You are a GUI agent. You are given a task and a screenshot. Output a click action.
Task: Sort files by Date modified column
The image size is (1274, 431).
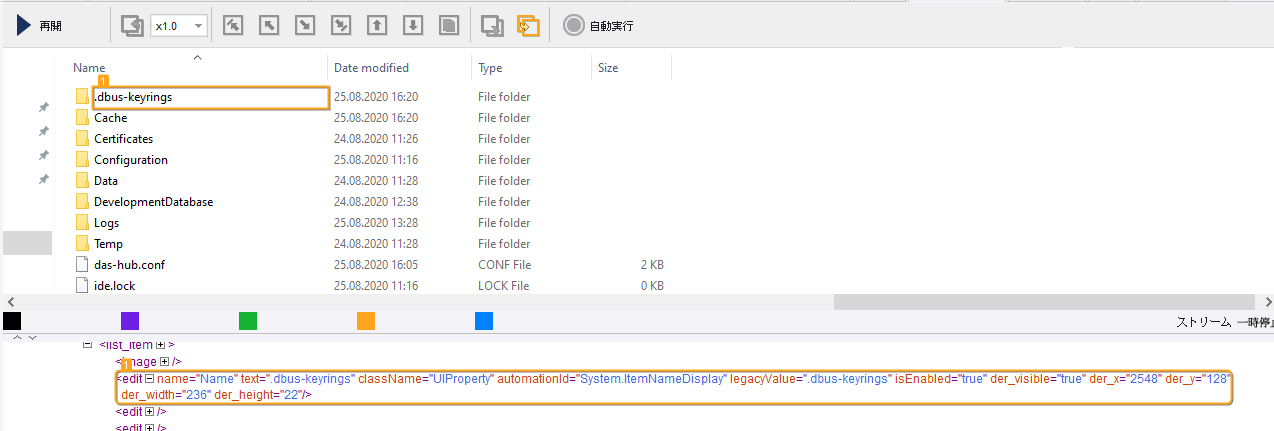click(x=371, y=68)
